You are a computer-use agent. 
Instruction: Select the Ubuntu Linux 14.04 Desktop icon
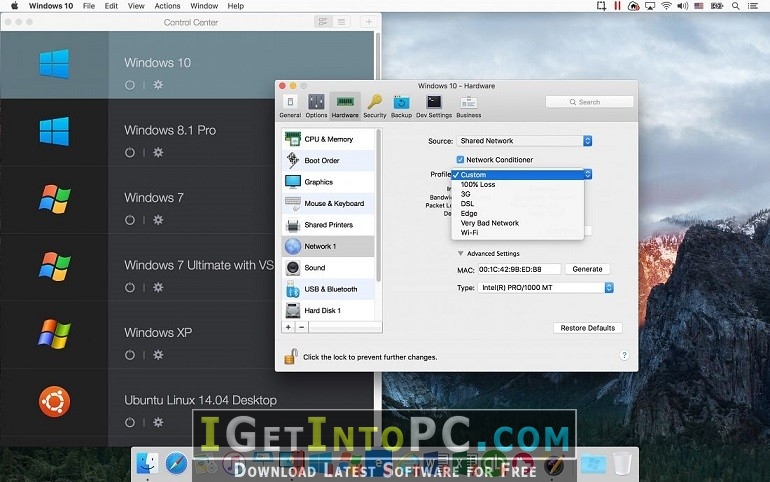[x=55, y=402]
